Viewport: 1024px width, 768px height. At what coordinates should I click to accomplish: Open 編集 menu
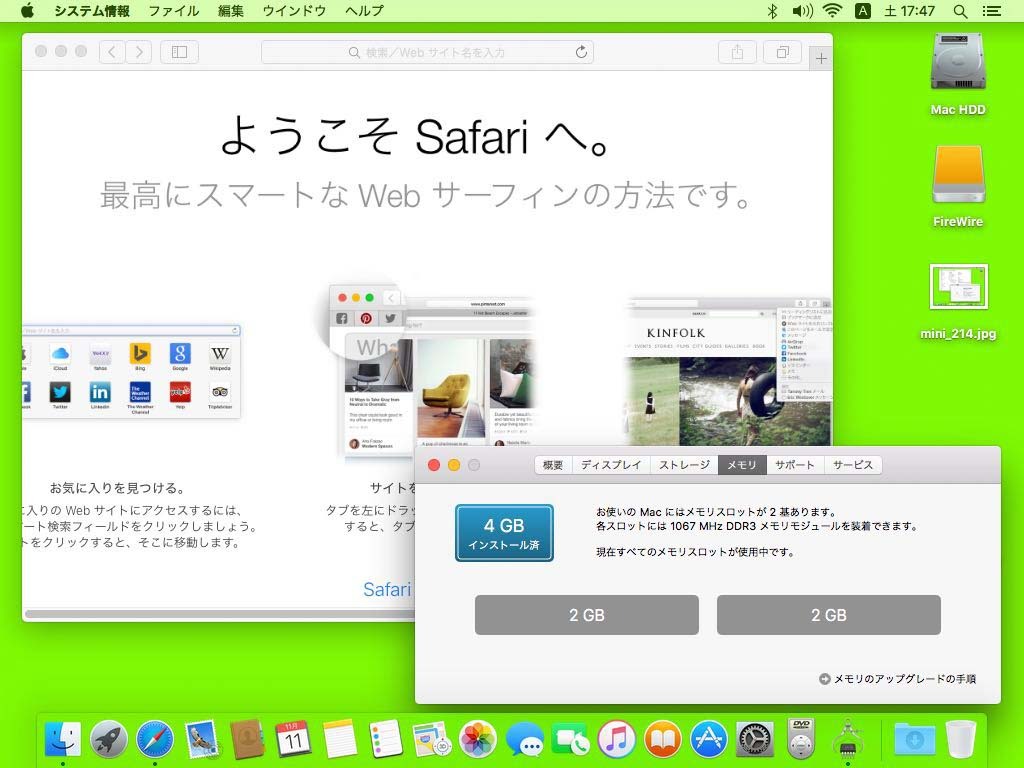point(231,11)
